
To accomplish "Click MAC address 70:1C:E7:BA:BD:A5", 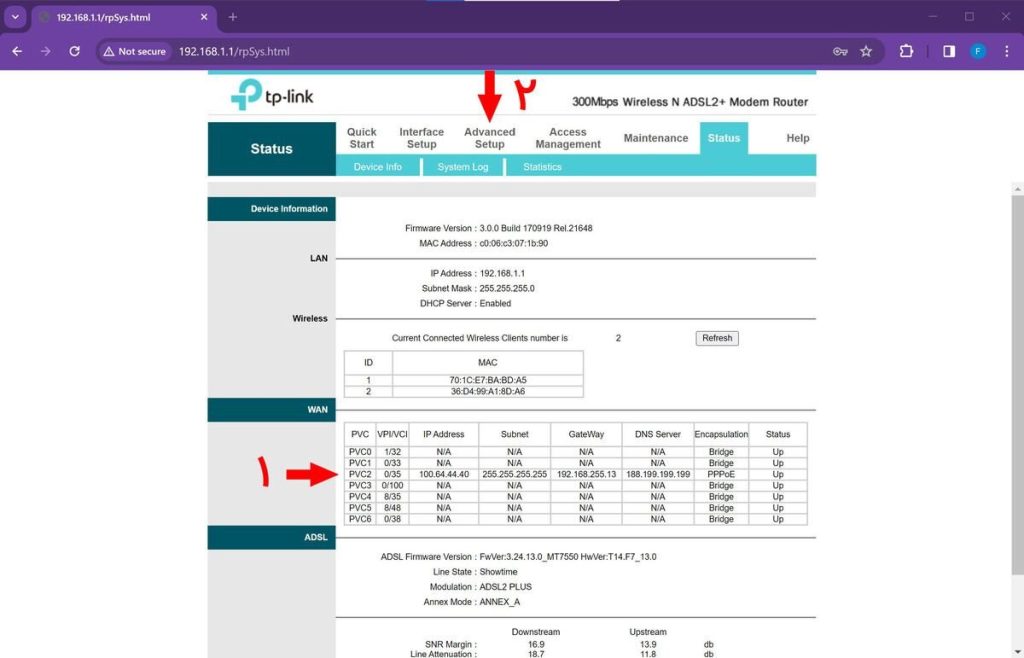I will coord(488,380).
